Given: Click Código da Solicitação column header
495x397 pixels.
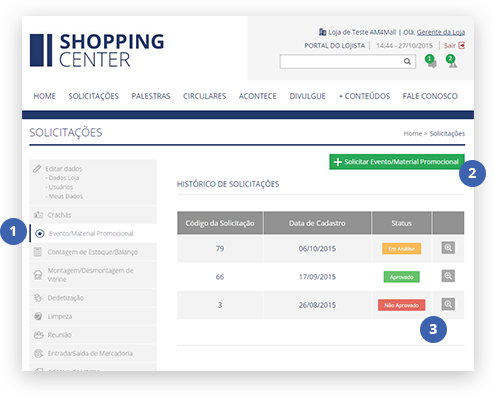Looking at the screenshot, I should (220, 223).
